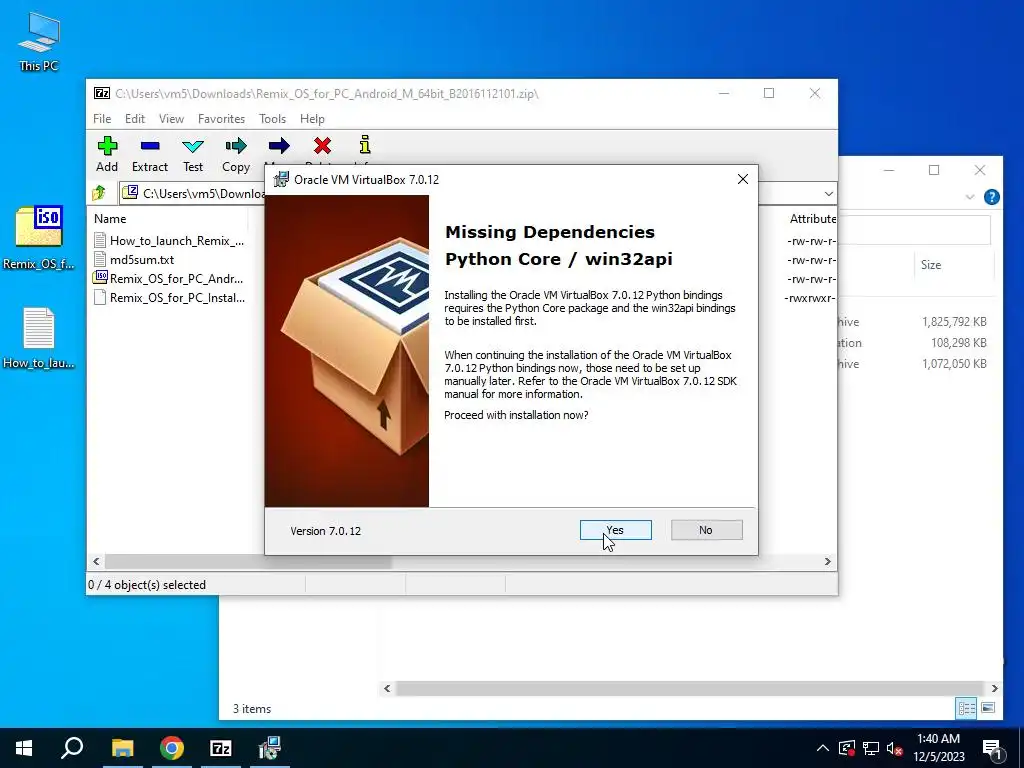
Task: Open the notification center icon
Action: click(992, 749)
